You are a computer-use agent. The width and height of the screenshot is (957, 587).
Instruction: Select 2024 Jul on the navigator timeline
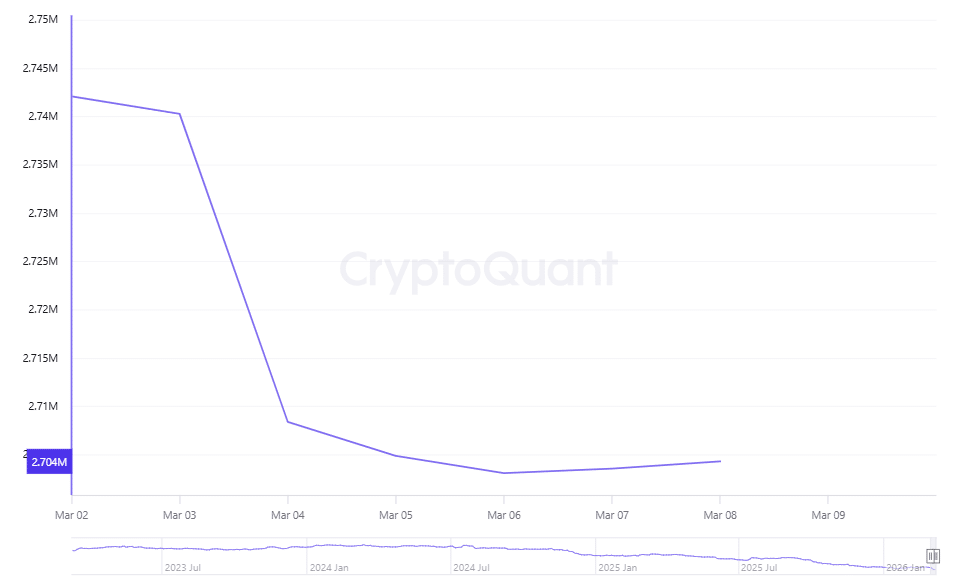[x=470, y=567]
